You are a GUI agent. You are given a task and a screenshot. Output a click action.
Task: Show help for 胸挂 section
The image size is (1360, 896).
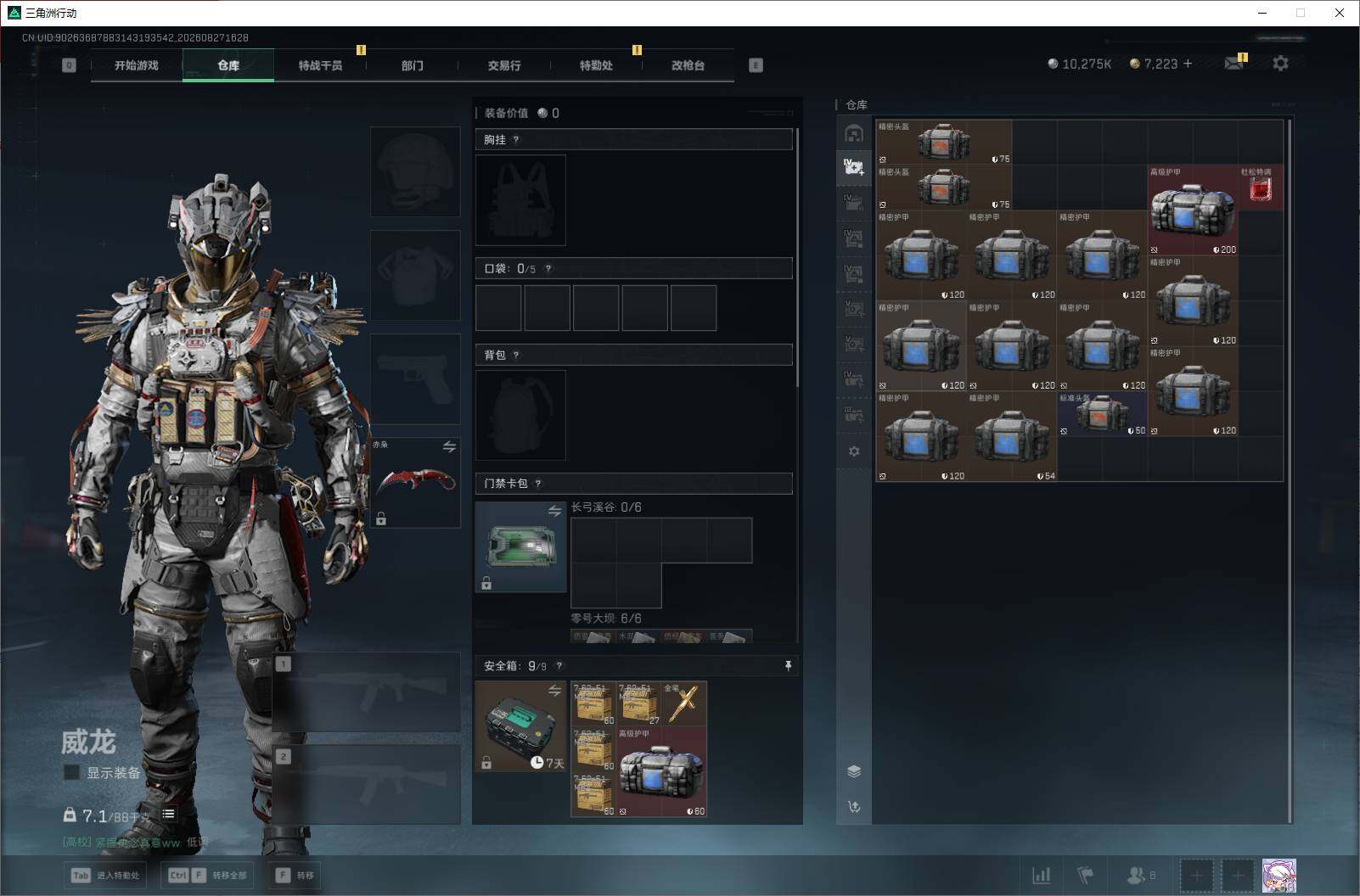(516, 139)
